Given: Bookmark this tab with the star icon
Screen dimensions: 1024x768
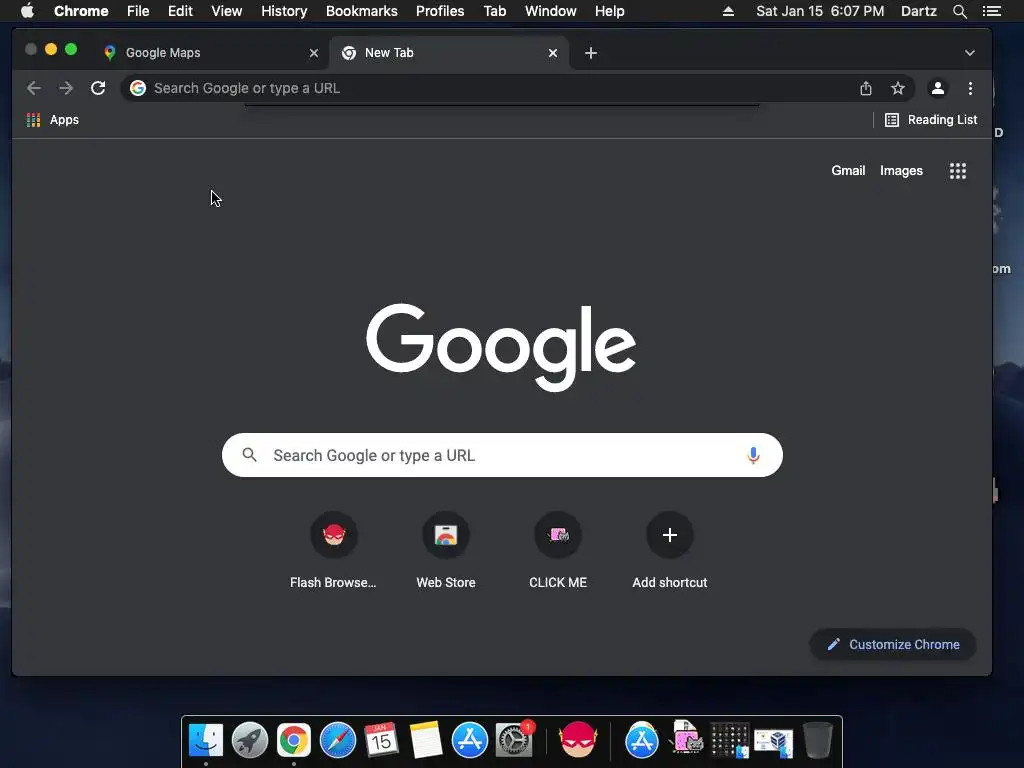Looking at the screenshot, I should (x=898, y=88).
